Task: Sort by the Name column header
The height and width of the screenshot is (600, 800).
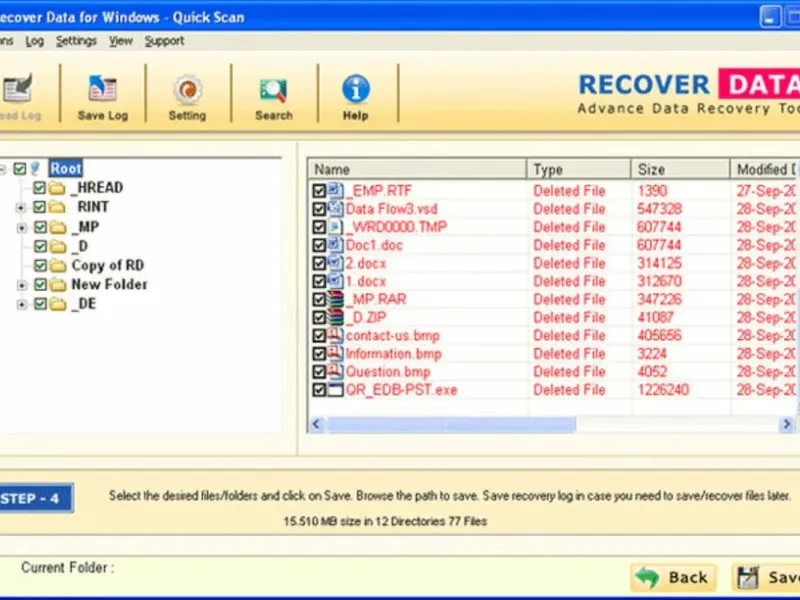Action: point(416,169)
